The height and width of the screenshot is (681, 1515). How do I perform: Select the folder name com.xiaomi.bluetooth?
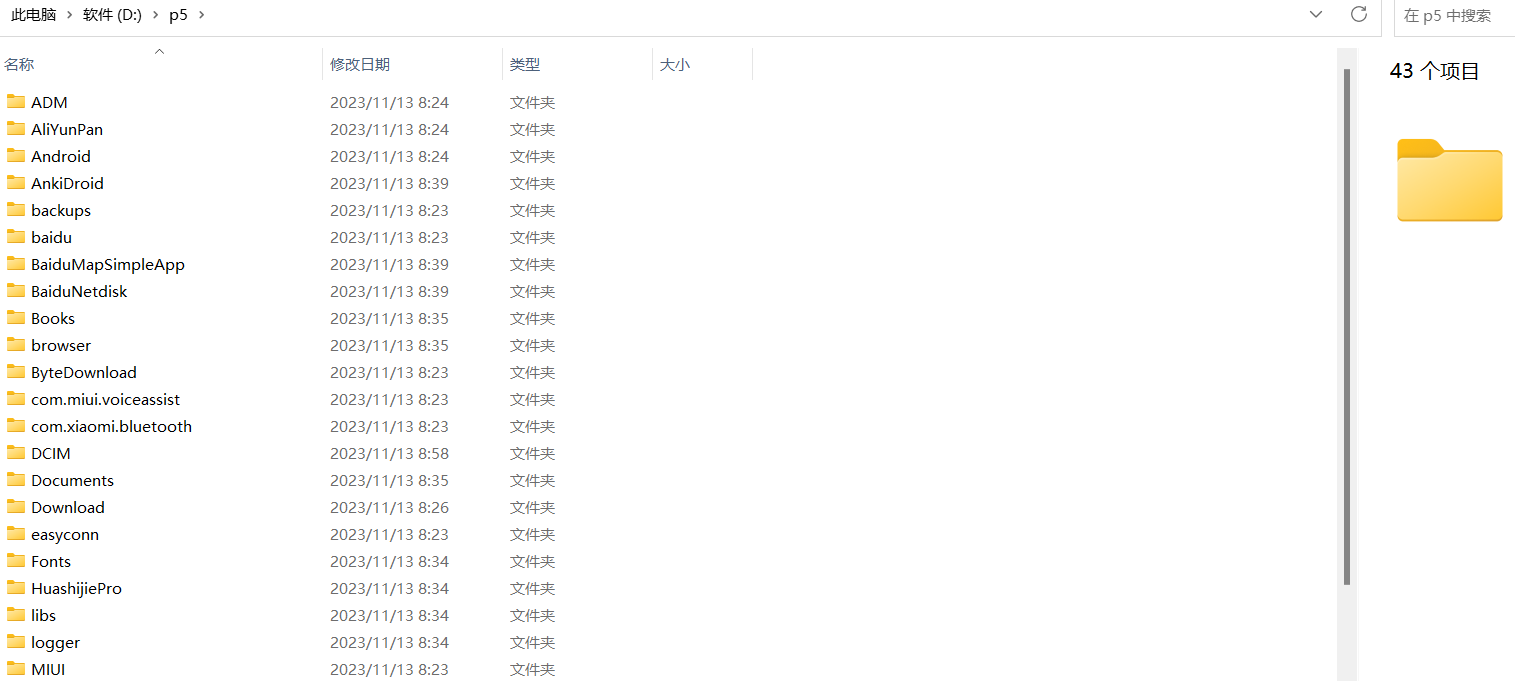(111, 426)
